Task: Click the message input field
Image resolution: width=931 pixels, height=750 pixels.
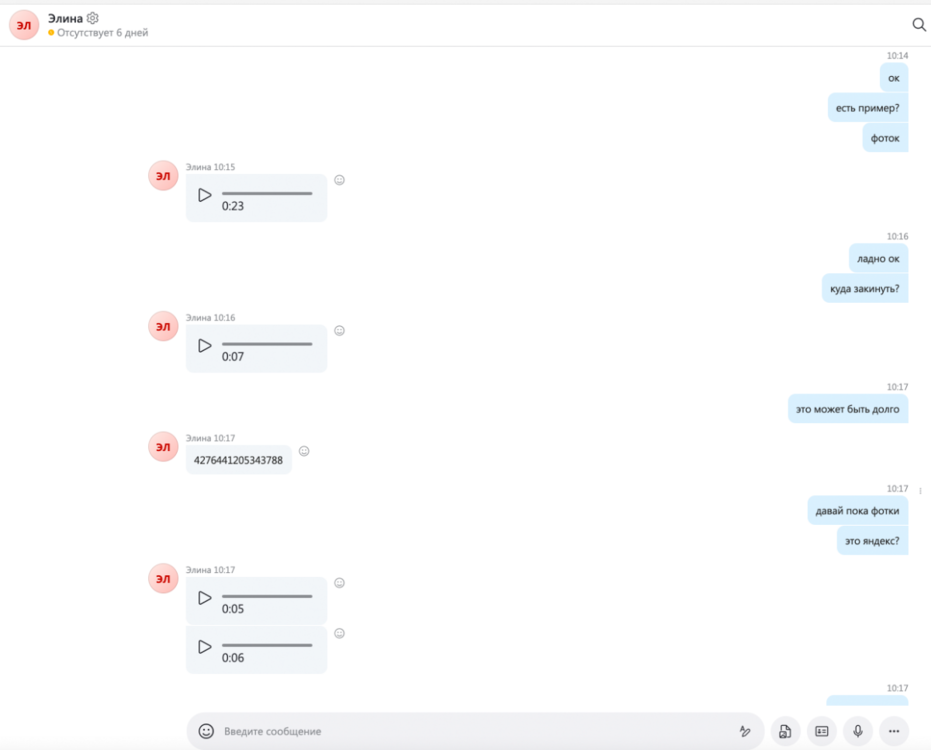Action: [x=470, y=731]
